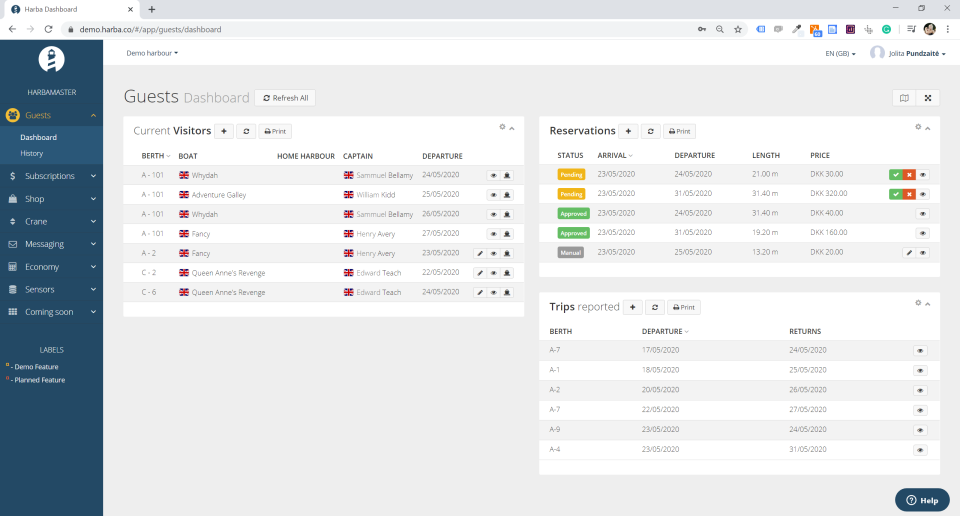Approve the DKK 320.00 pending reservation
The image size is (960, 516).
click(x=896, y=194)
